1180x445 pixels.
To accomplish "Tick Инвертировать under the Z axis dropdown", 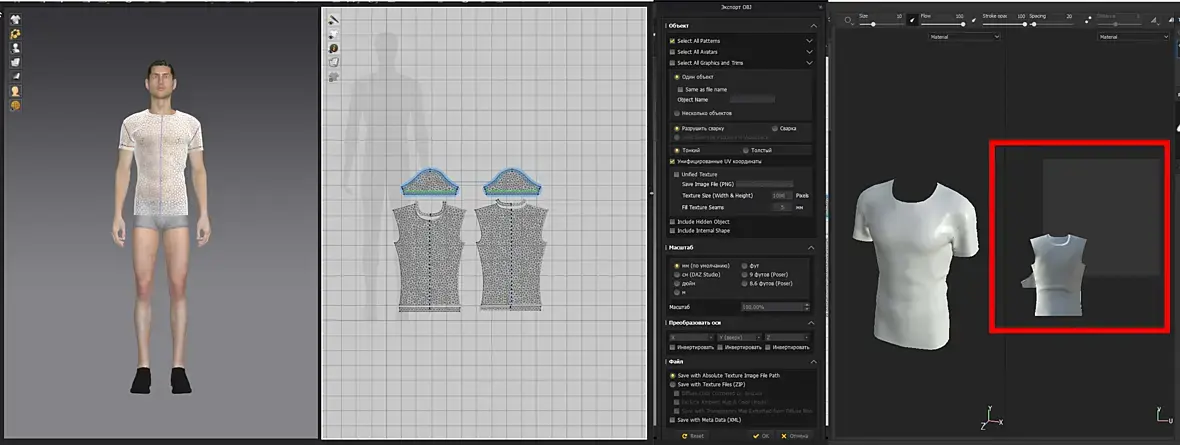I will point(768,347).
